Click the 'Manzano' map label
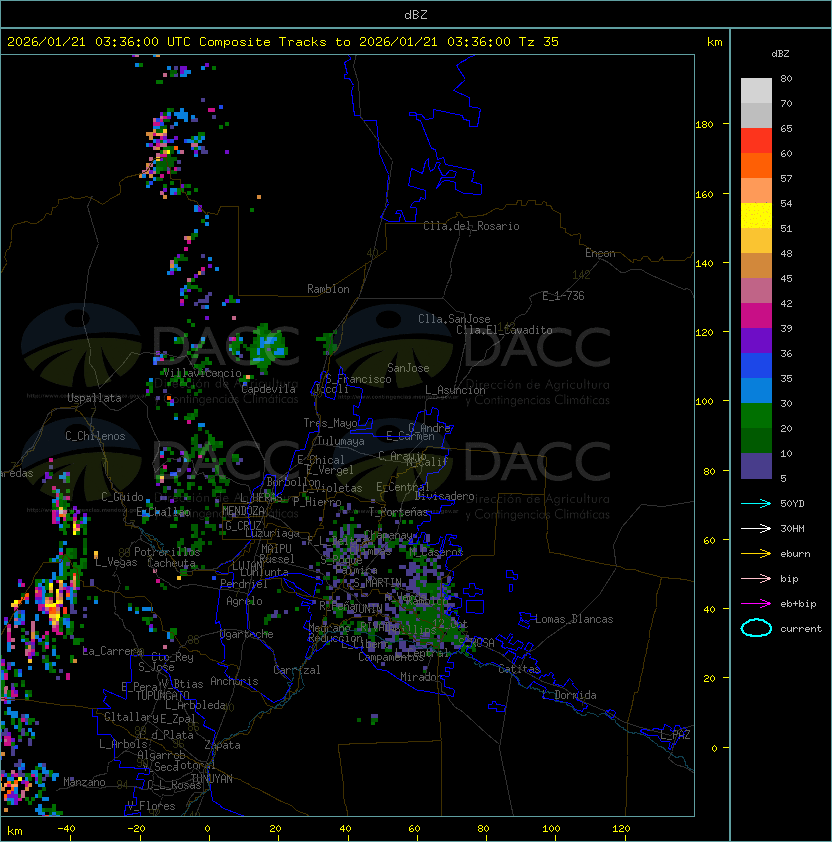The height and width of the screenshot is (842, 832). (84, 782)
